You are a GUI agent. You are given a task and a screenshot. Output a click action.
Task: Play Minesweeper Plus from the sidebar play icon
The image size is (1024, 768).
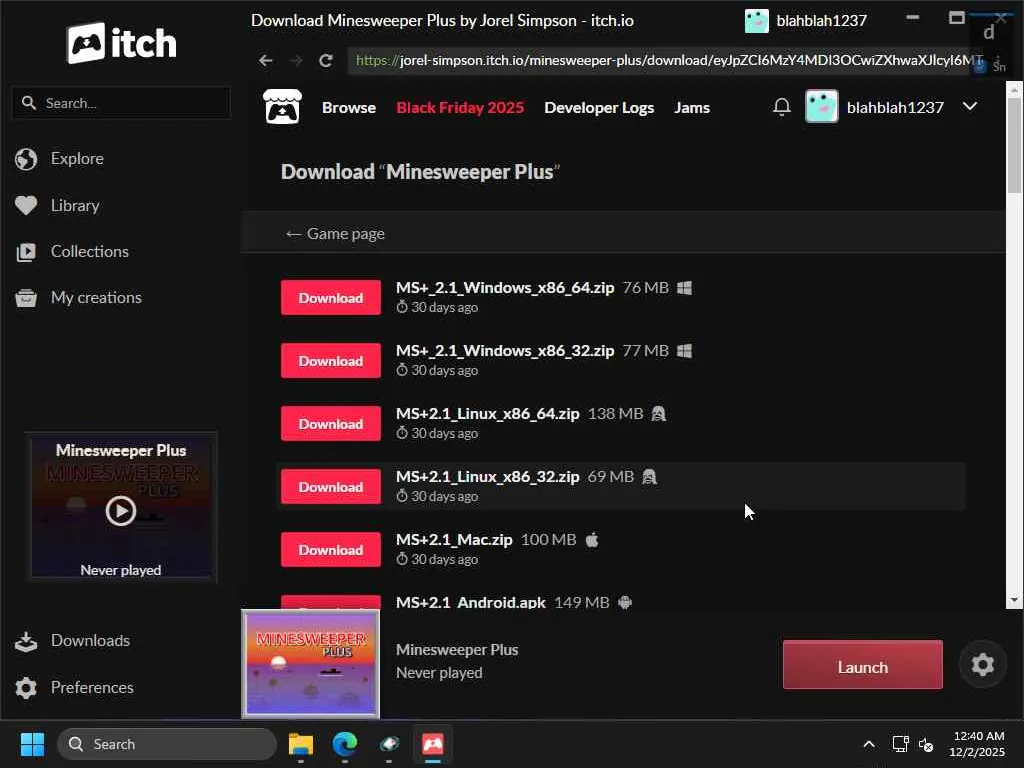(121, 511)
